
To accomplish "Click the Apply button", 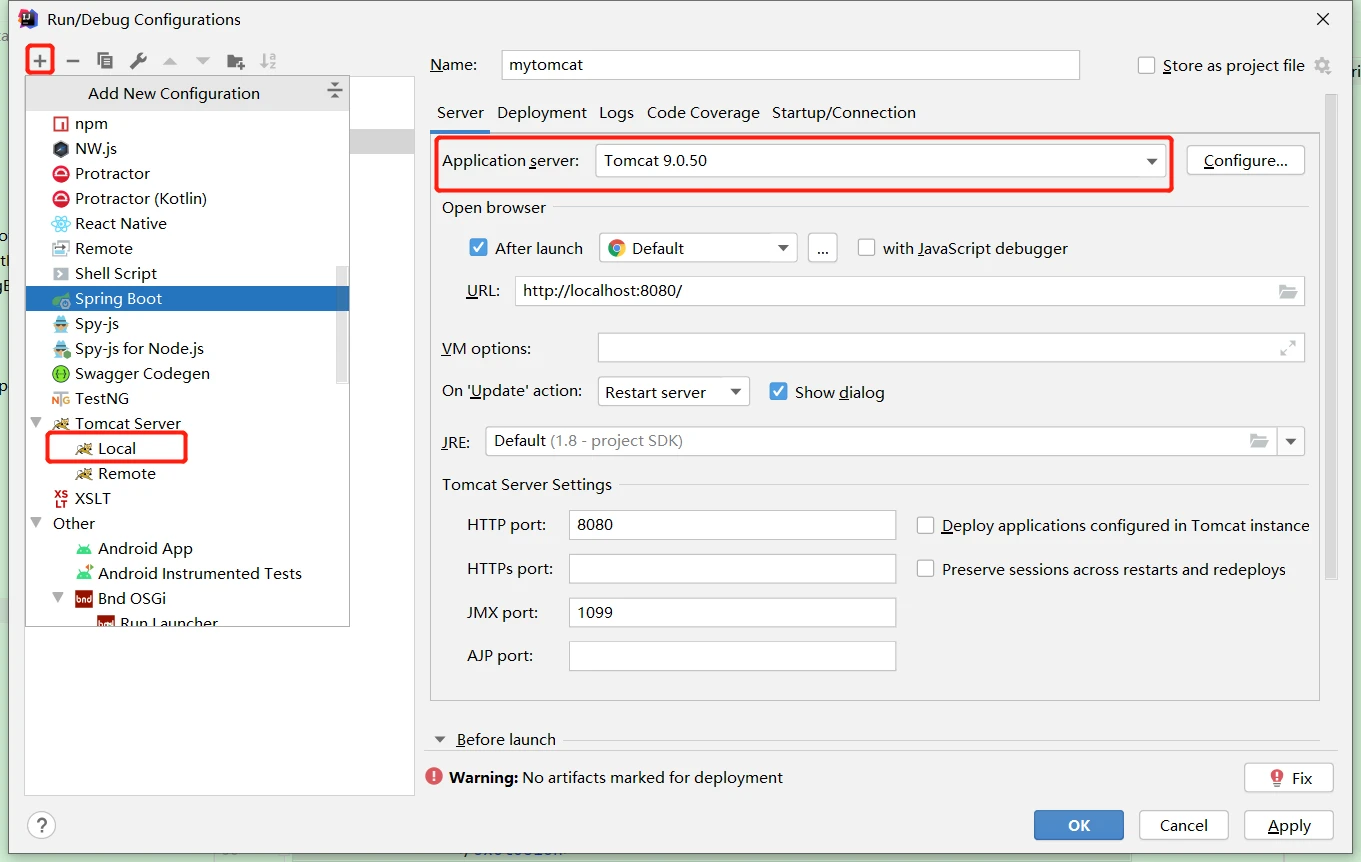I will 1289,825.
